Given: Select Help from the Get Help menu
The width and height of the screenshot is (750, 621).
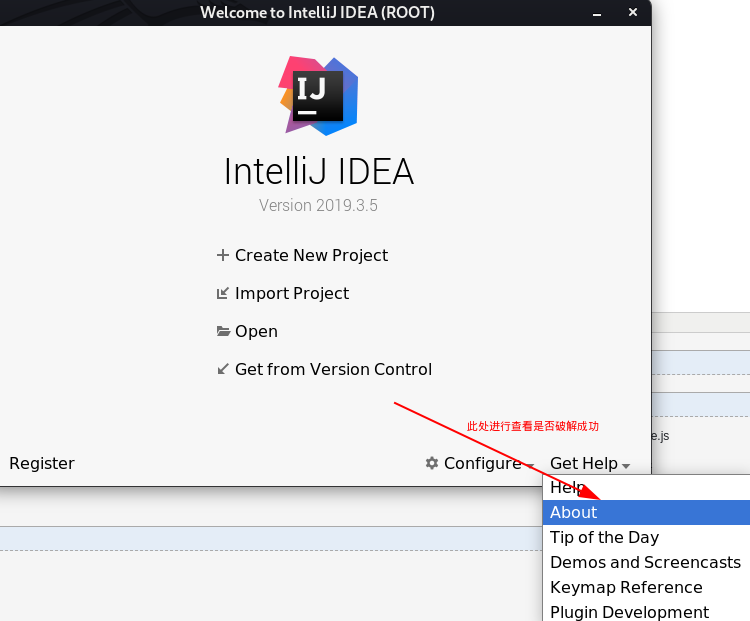Looking at the screenshot, I should 646,488.
